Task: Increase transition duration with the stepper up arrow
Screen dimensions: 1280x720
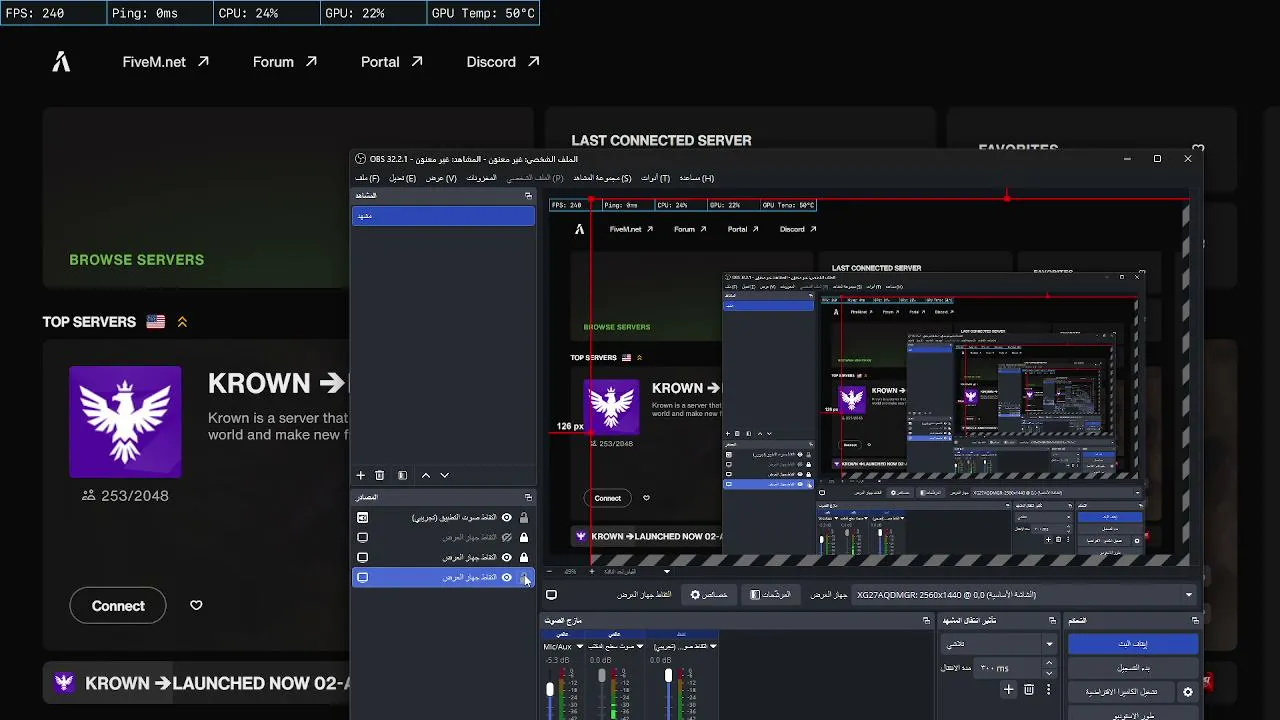Action: click(1049, 663)
